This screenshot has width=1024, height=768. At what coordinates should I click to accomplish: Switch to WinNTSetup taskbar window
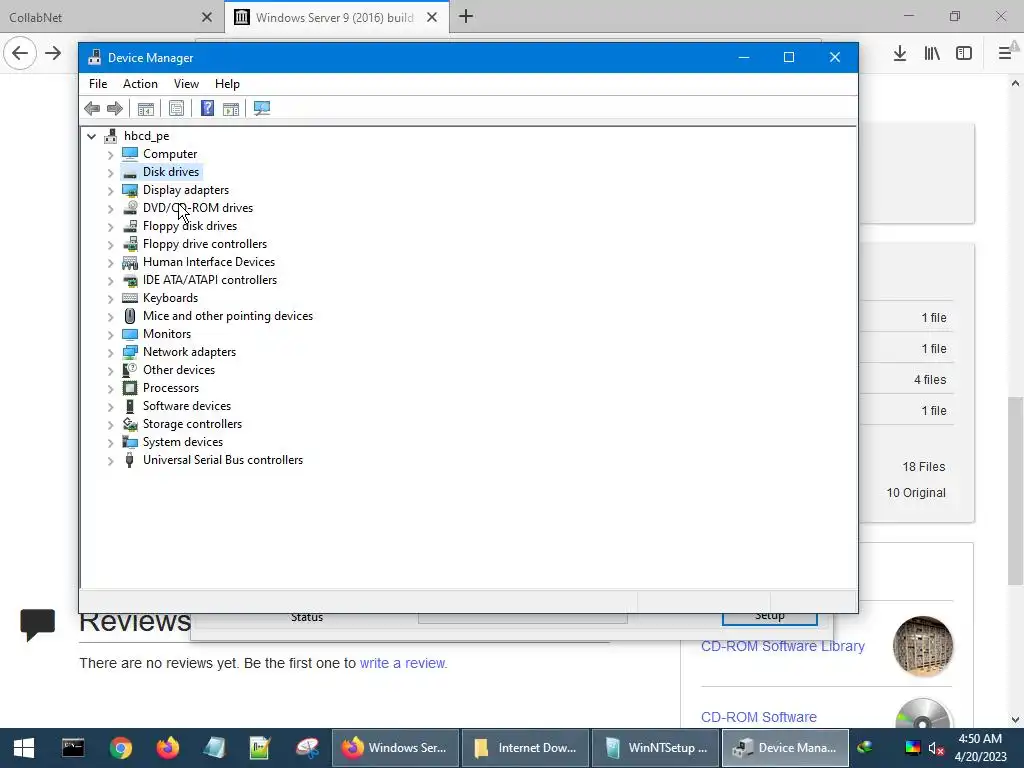[654, 748]
